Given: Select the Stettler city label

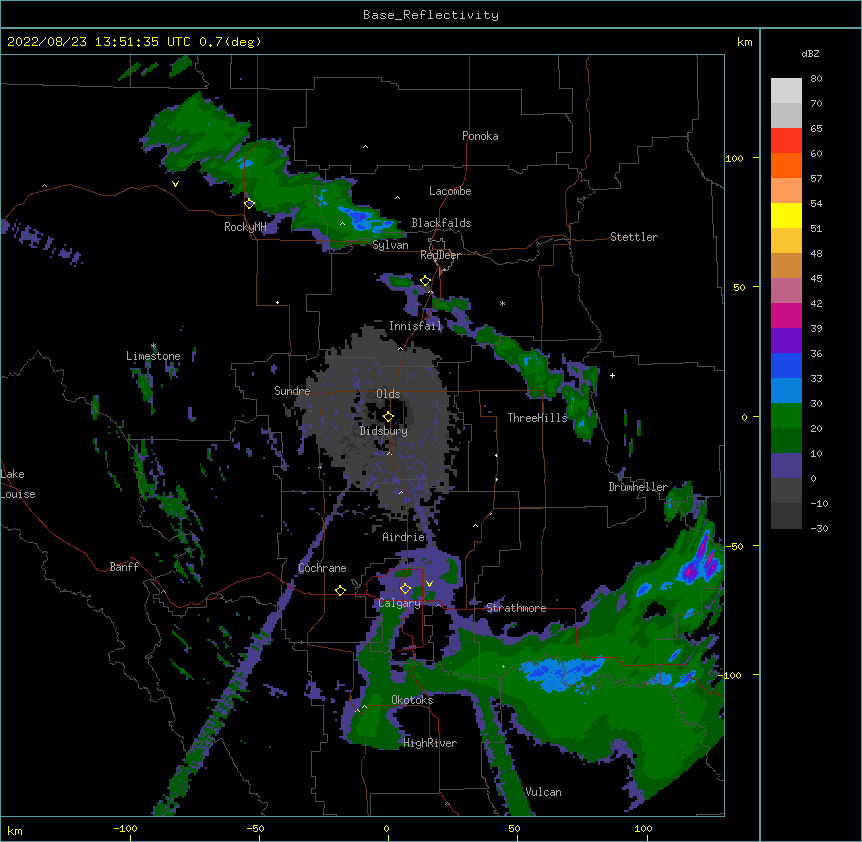Looking at the screenshot, I should click(634, 237).
